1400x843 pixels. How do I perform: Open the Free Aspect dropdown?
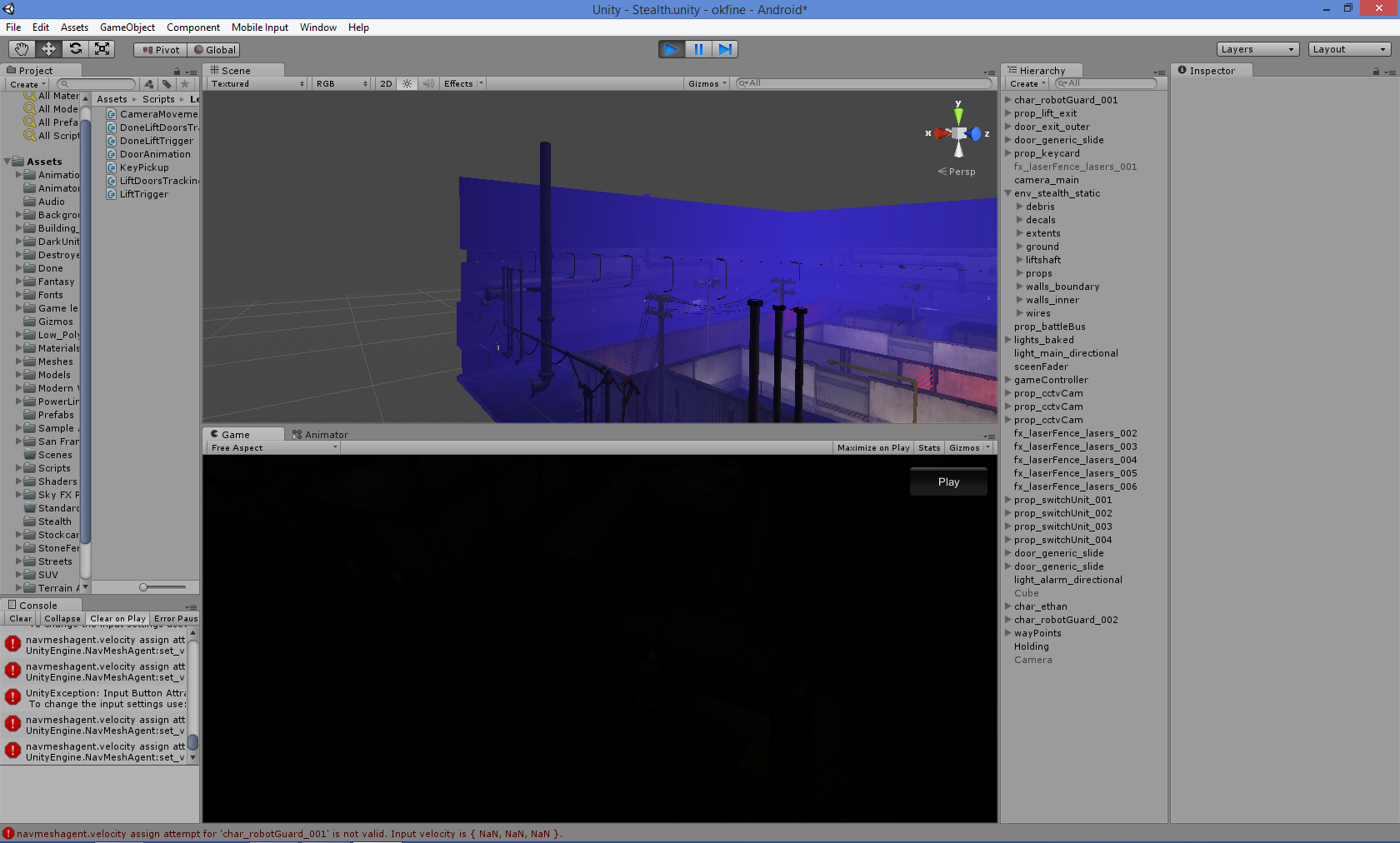click(273, 448)
